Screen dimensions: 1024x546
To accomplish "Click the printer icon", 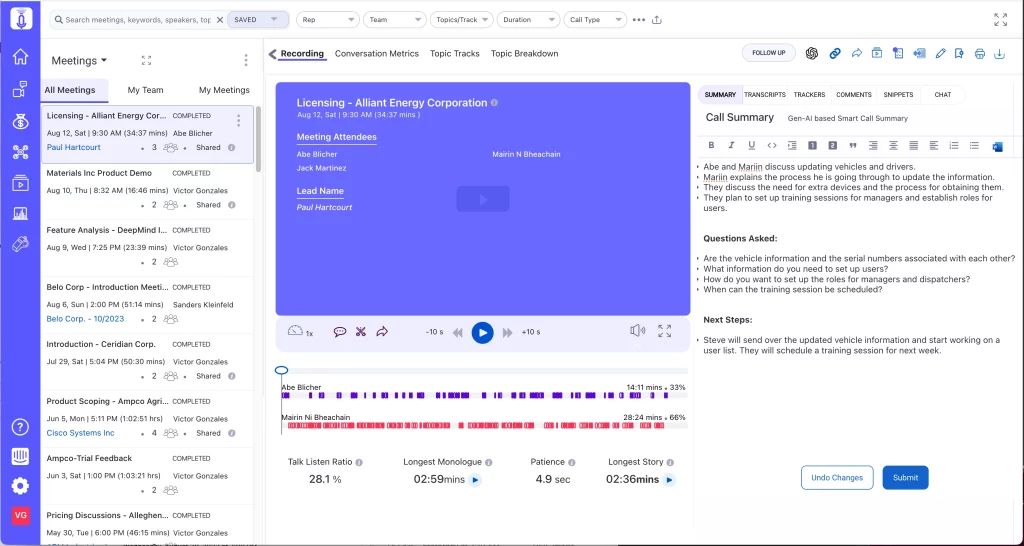I will [x=980, y=54].
